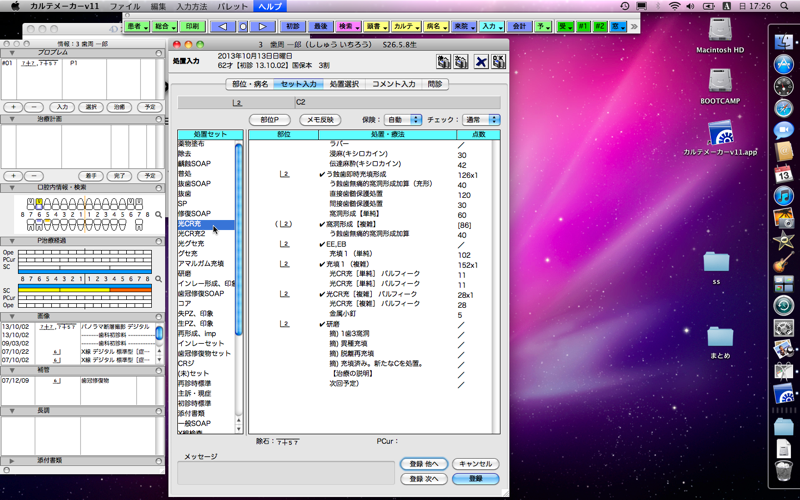
Task: Click the first icon in the 処置入力 header
Action: click(x=443, y=62)
